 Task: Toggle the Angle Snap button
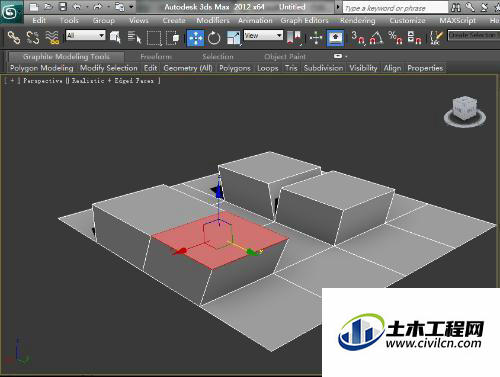point(376,38)
